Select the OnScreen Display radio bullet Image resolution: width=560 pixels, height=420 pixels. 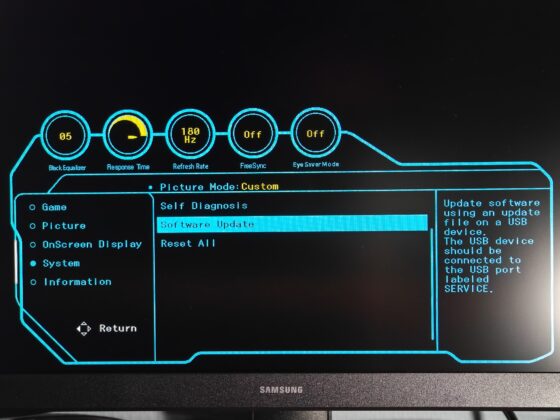[33, 245]
